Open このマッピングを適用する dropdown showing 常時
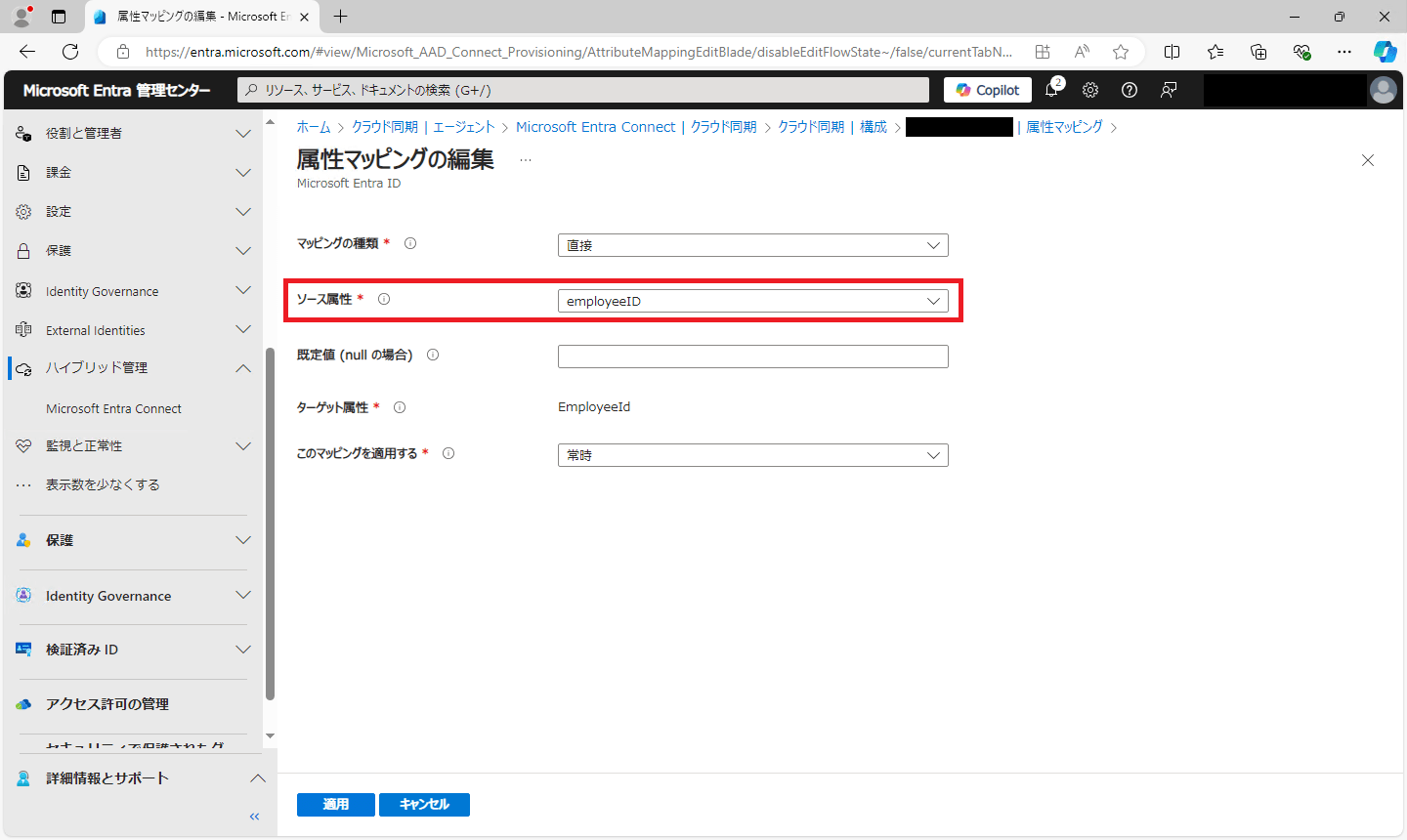This screenshot has height=840, width=1407. pos(753,455)
